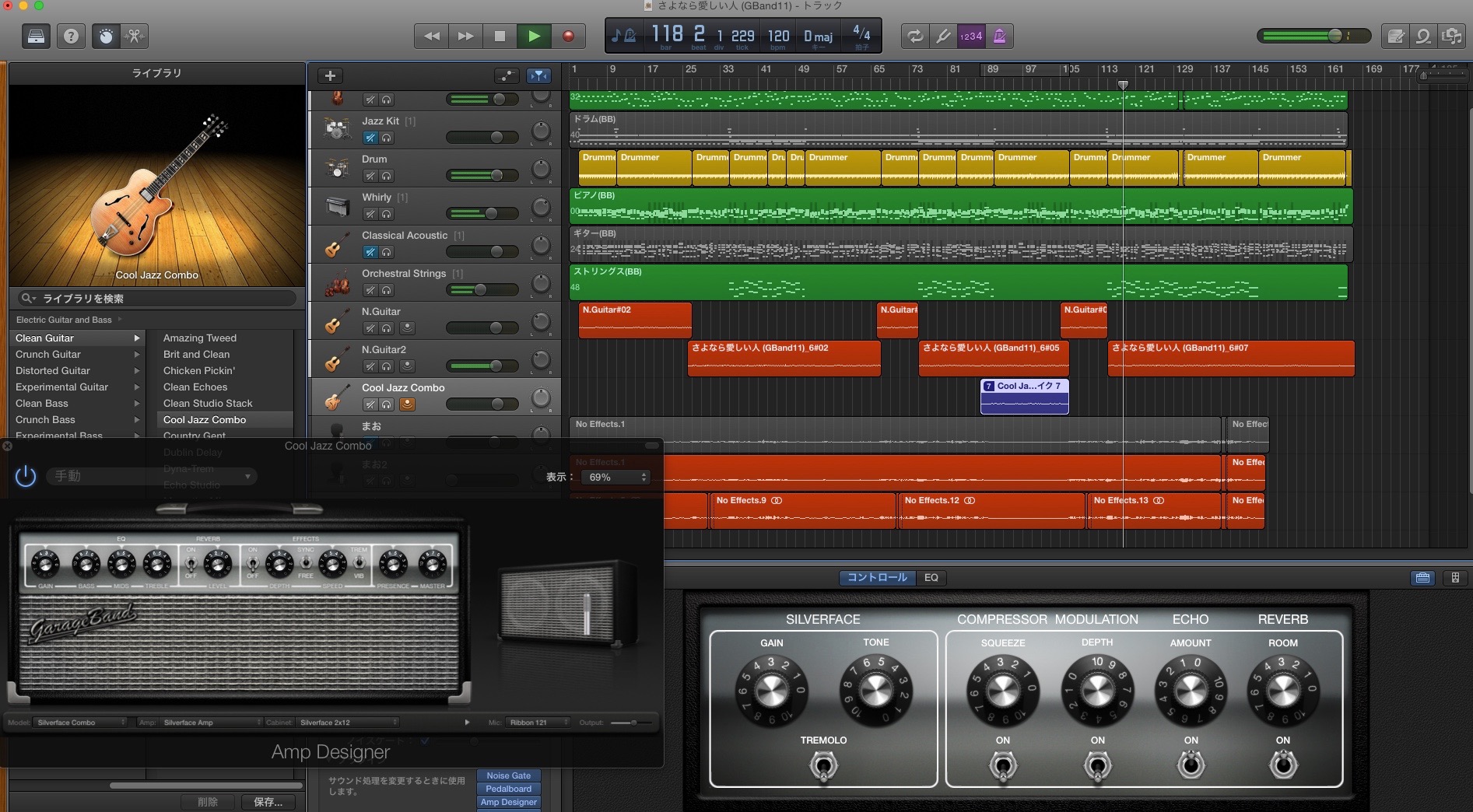Screen dimensions: 1473x812
Task: Toggle the Catch playhead button
Action: [538, 75]
